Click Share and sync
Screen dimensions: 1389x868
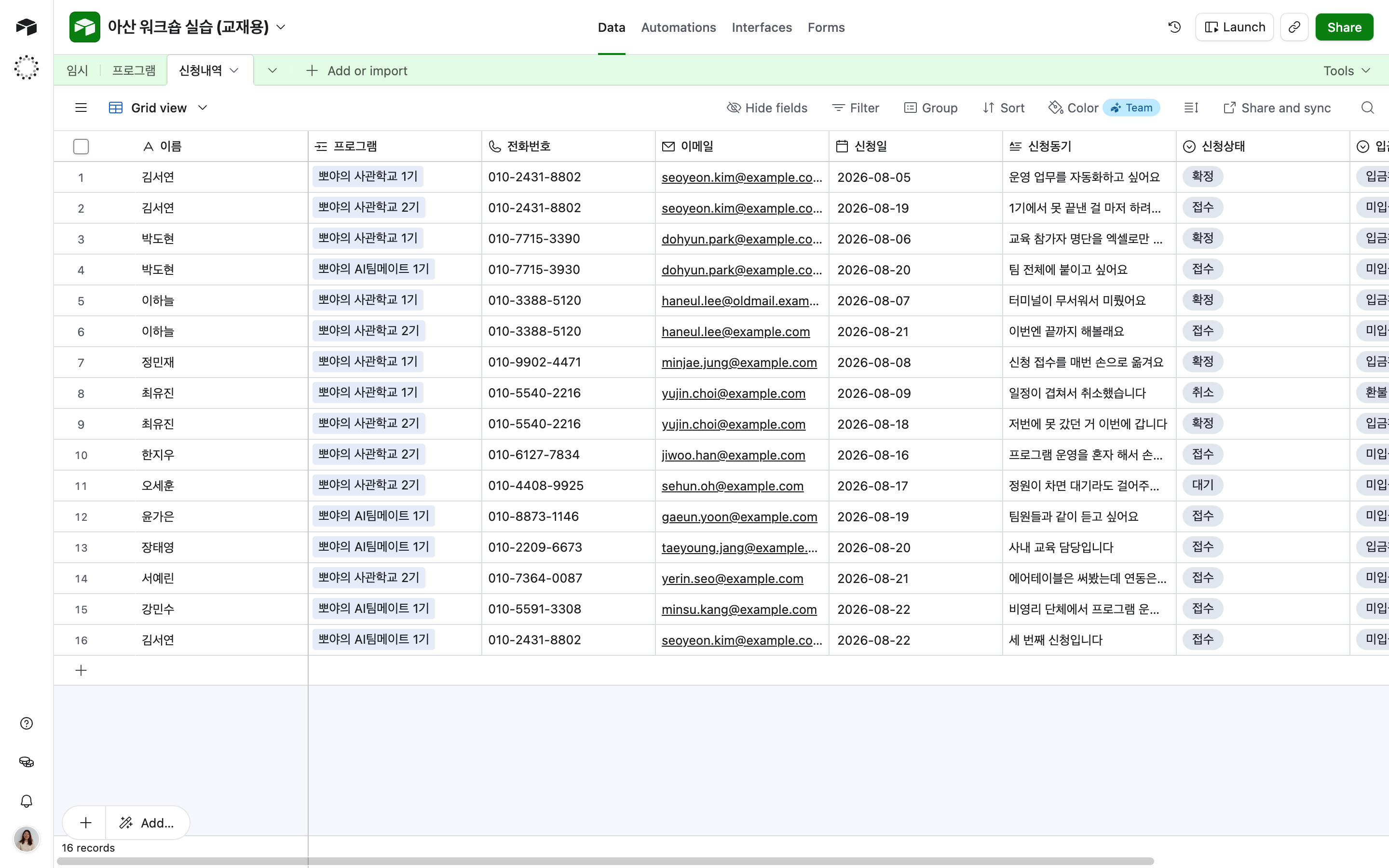coord(1277,108)
